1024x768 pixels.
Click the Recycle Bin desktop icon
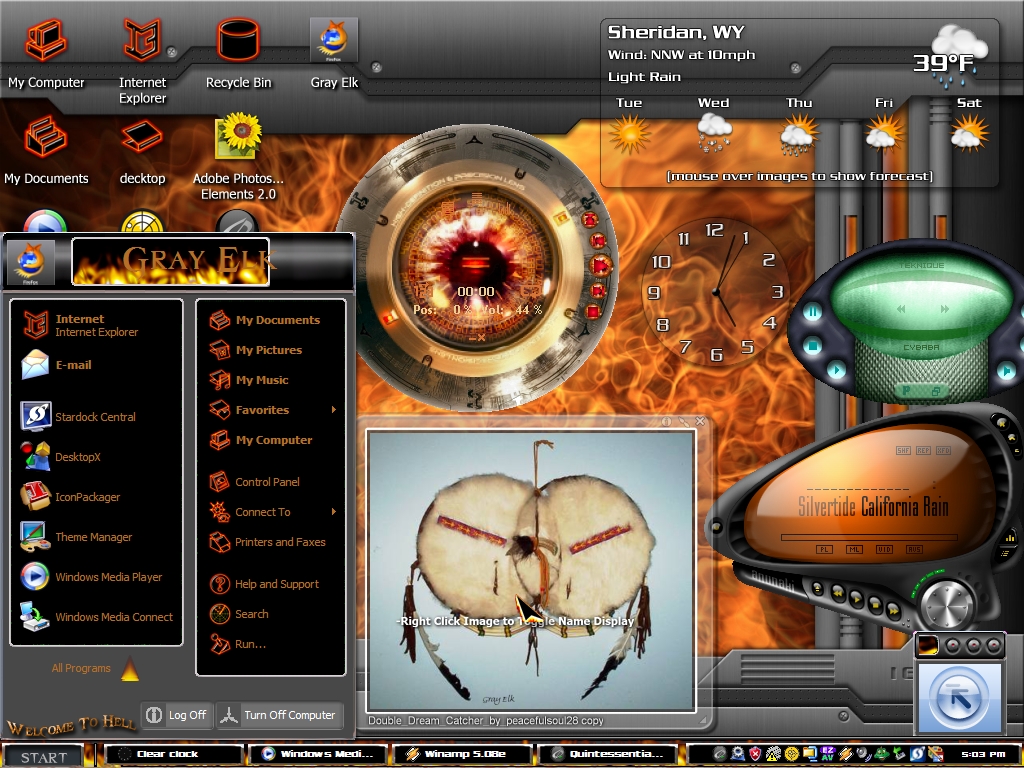tap(238, 54)
